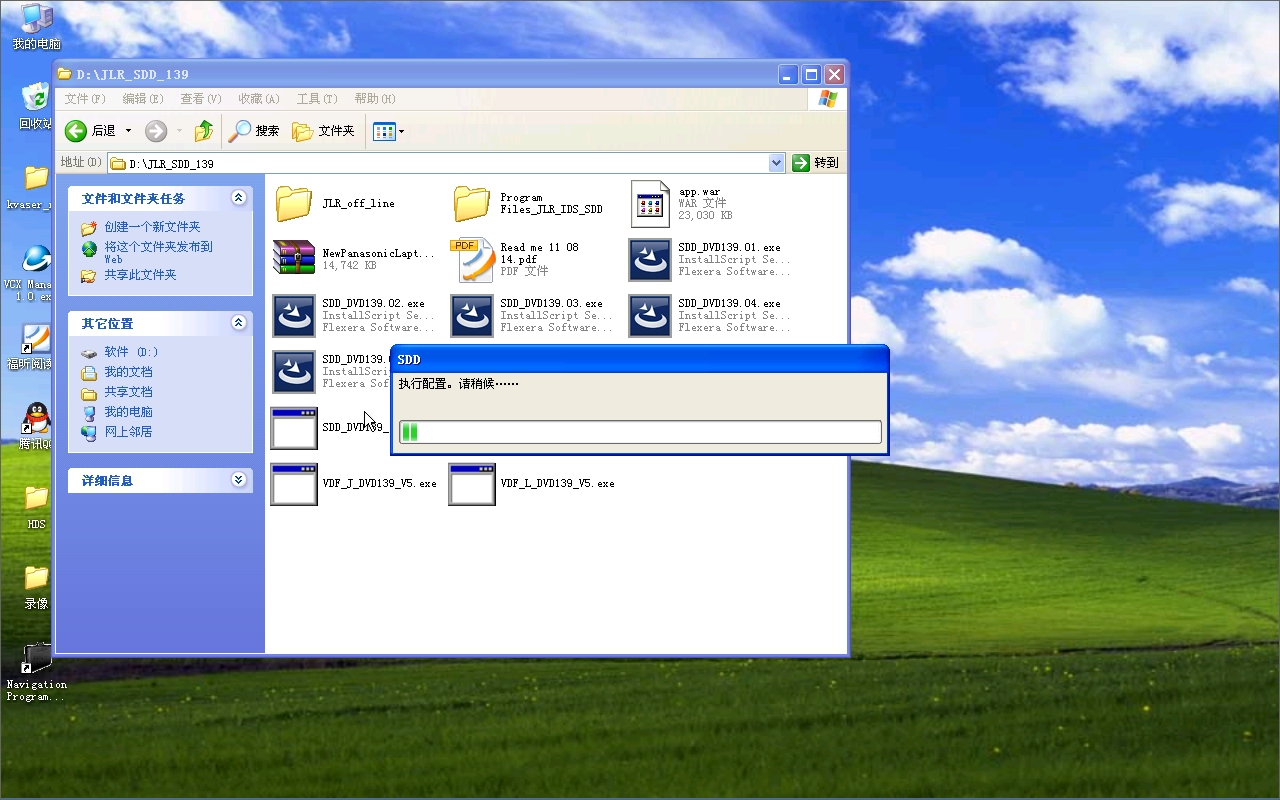1280x800 pixels.
Task: Open 共享文档 link in sidebar
Action: click(x=128, y=392)
